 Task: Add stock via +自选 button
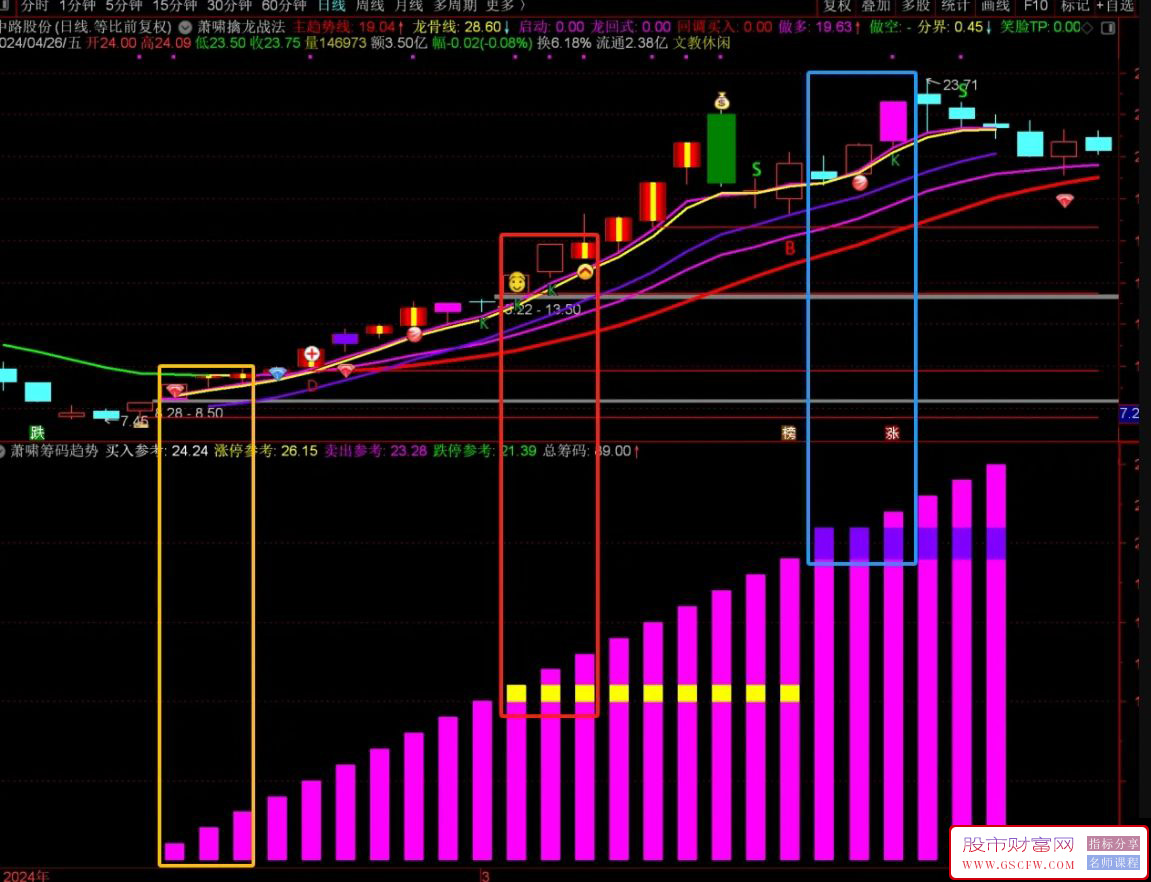click(x=1115, y=6)
